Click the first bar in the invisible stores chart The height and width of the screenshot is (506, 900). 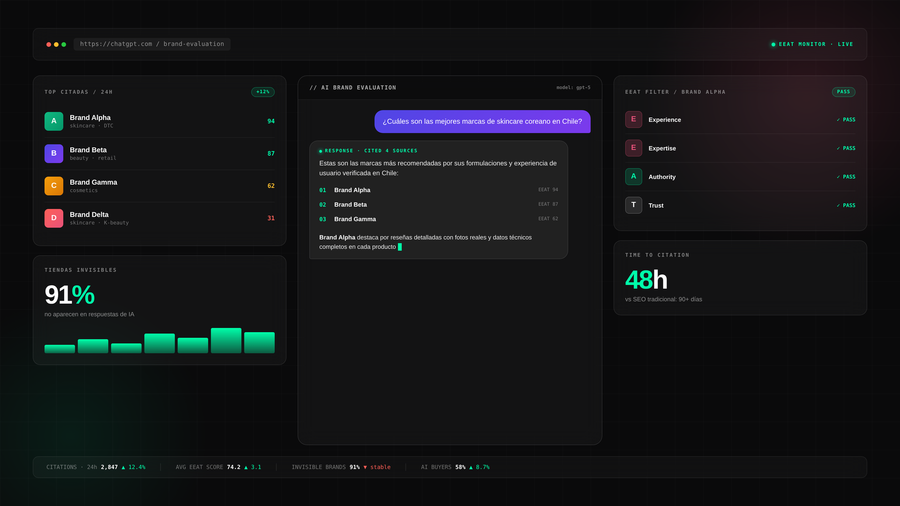[60, 349]
